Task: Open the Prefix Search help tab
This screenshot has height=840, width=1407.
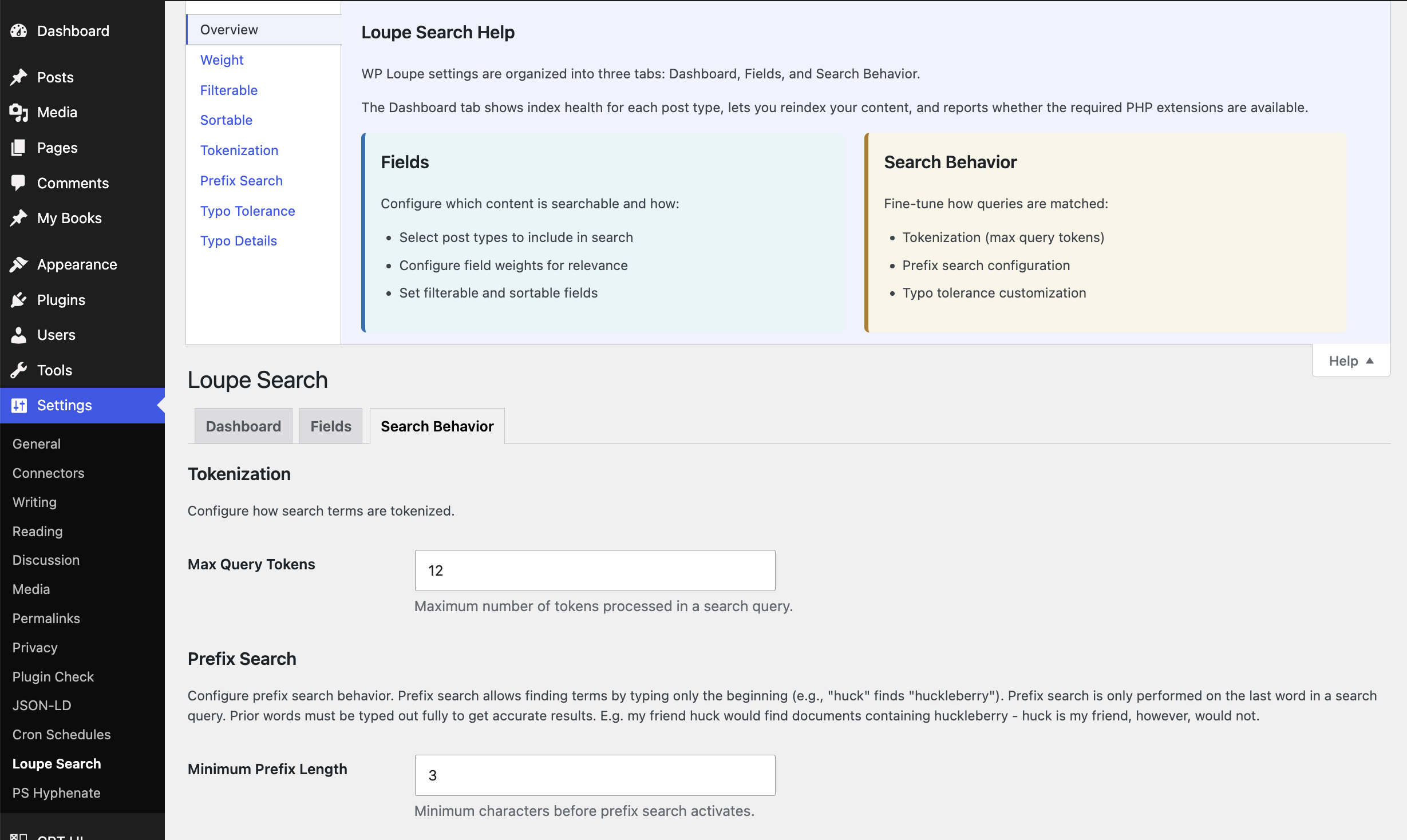Action: point(241,181)
